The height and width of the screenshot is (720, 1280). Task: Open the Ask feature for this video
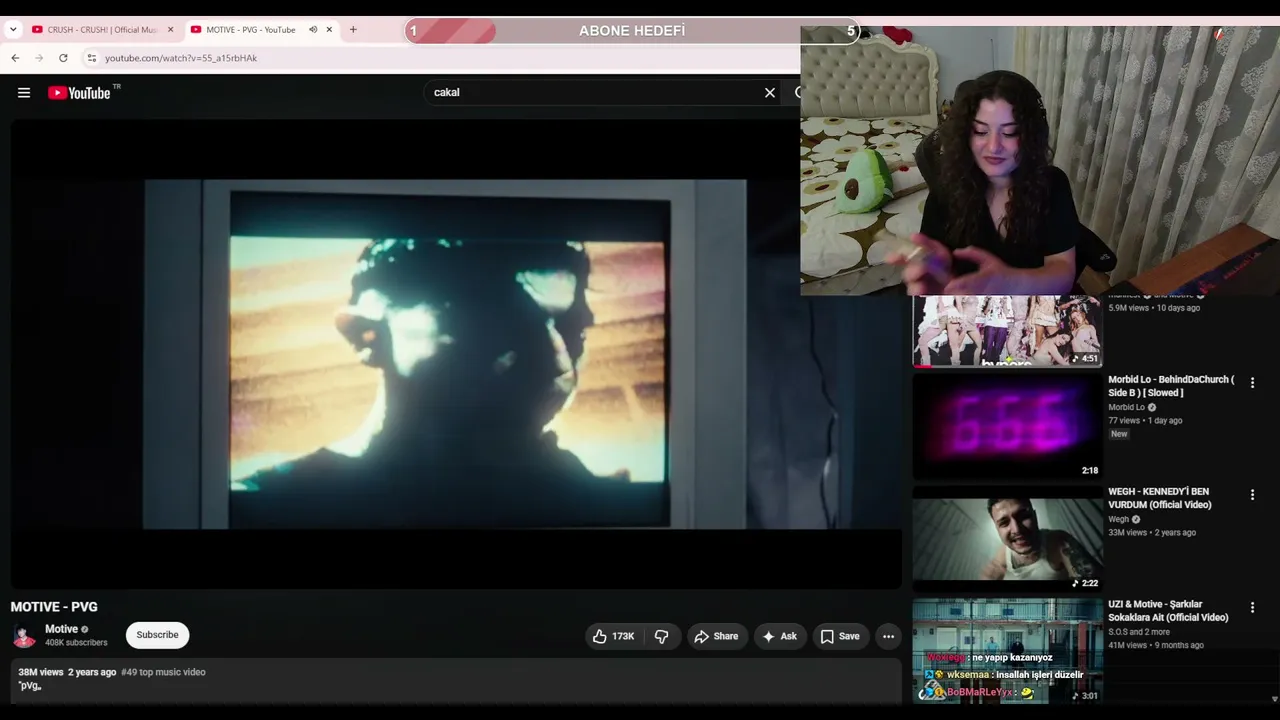(780, 636)
